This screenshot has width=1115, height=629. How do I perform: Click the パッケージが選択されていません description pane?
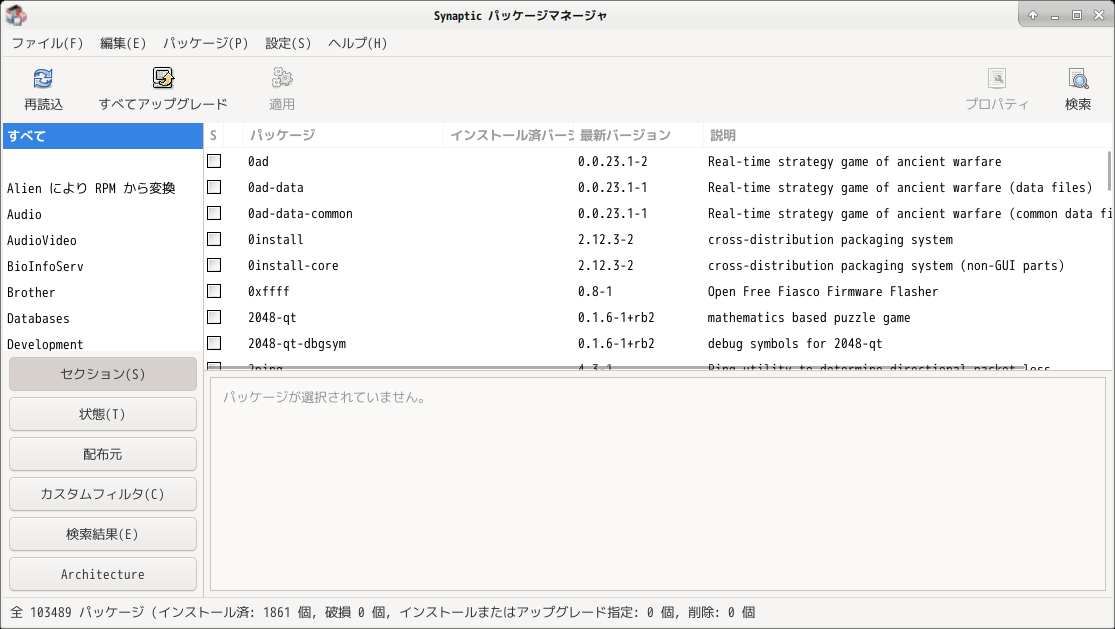(658, 484)
